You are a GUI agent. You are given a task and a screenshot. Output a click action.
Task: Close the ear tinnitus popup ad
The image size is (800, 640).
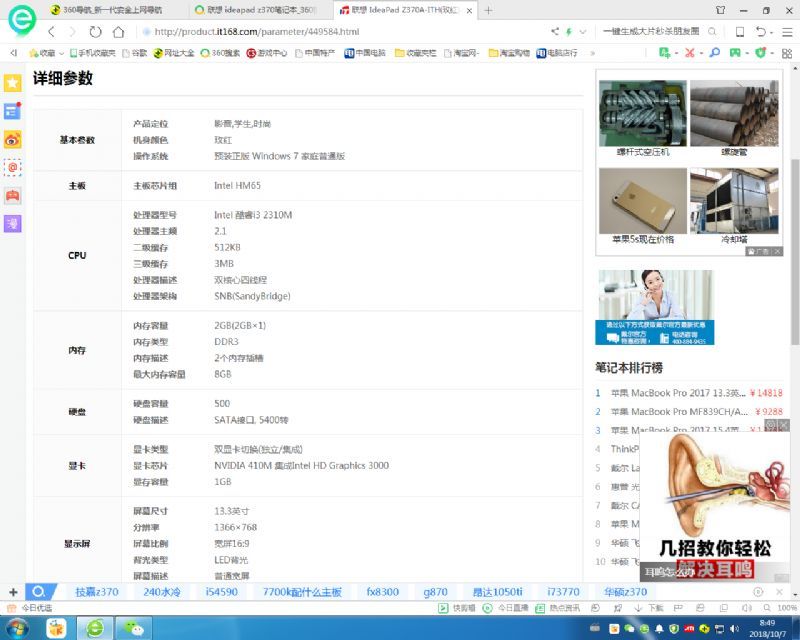(784, 425)
